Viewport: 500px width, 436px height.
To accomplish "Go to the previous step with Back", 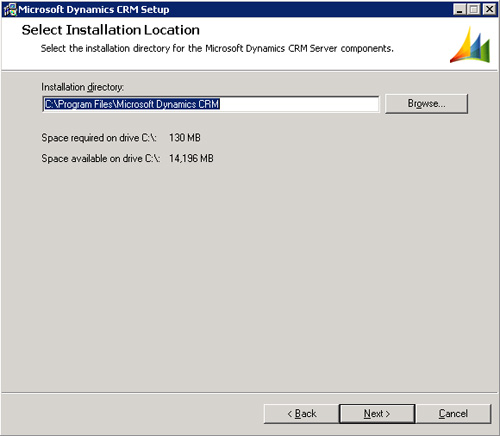I will click(x=301, y=414).
